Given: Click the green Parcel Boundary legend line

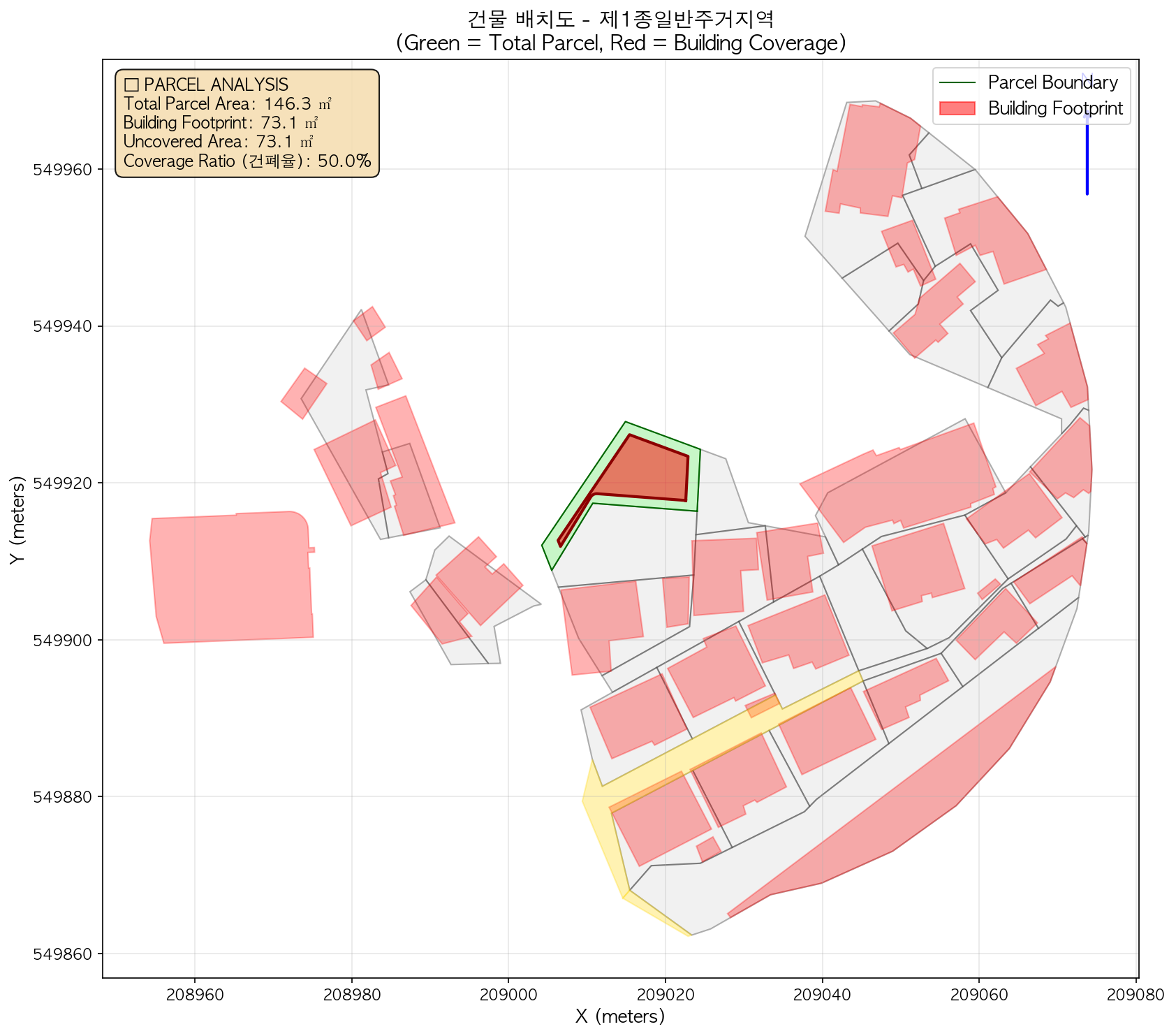Looking at the screenshot, I should click(x=957, y=82).
